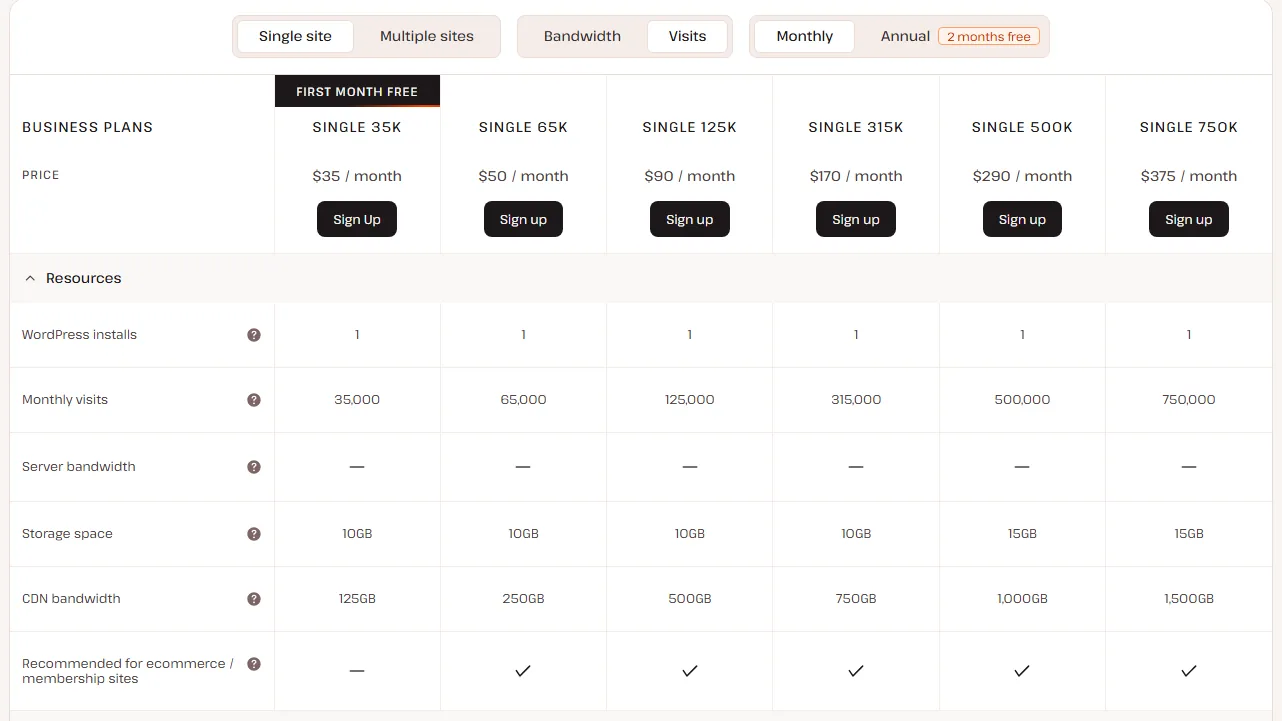
Task: Click the $170 / month price
Action: tap(856, 176)
